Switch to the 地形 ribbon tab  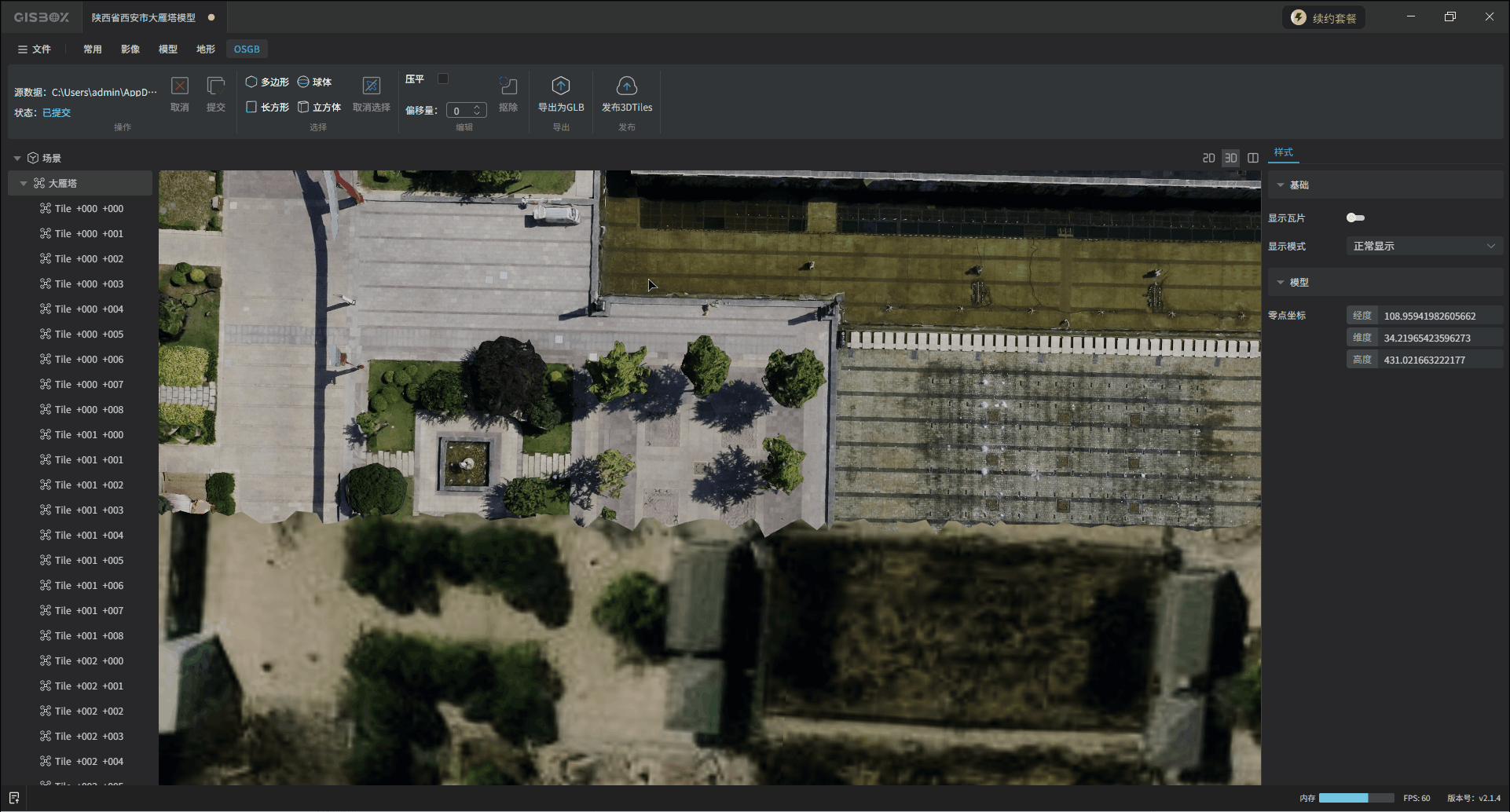[x=206, y=49]
